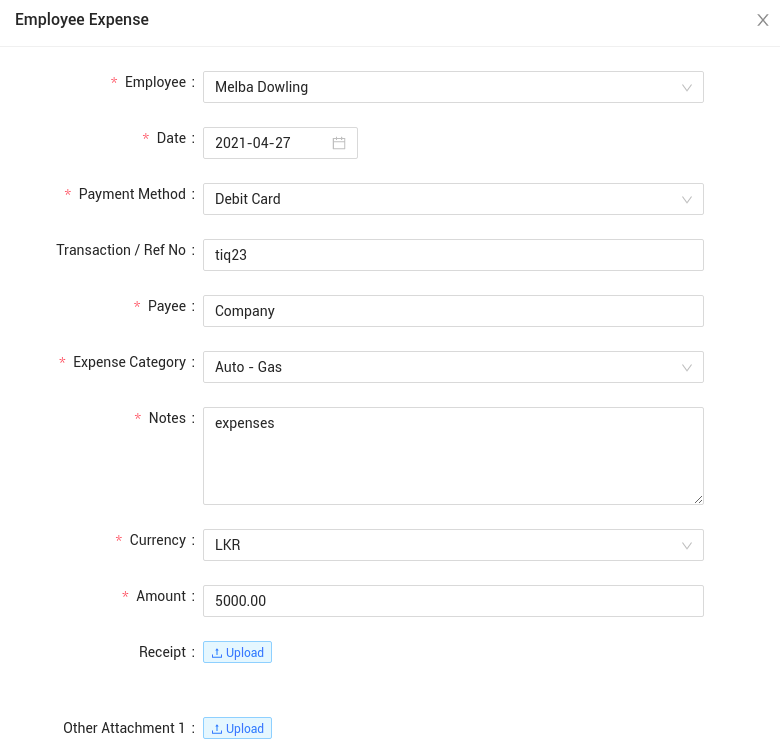Focus the Payee field showing Company
780x751 pixels.
click(x=453, y=311)
